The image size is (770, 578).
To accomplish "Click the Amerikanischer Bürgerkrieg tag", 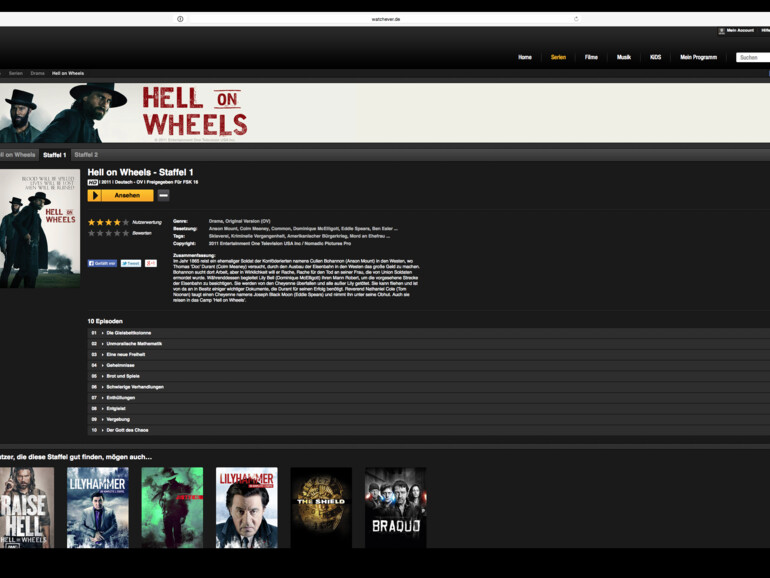I will [x=317, y=236].
